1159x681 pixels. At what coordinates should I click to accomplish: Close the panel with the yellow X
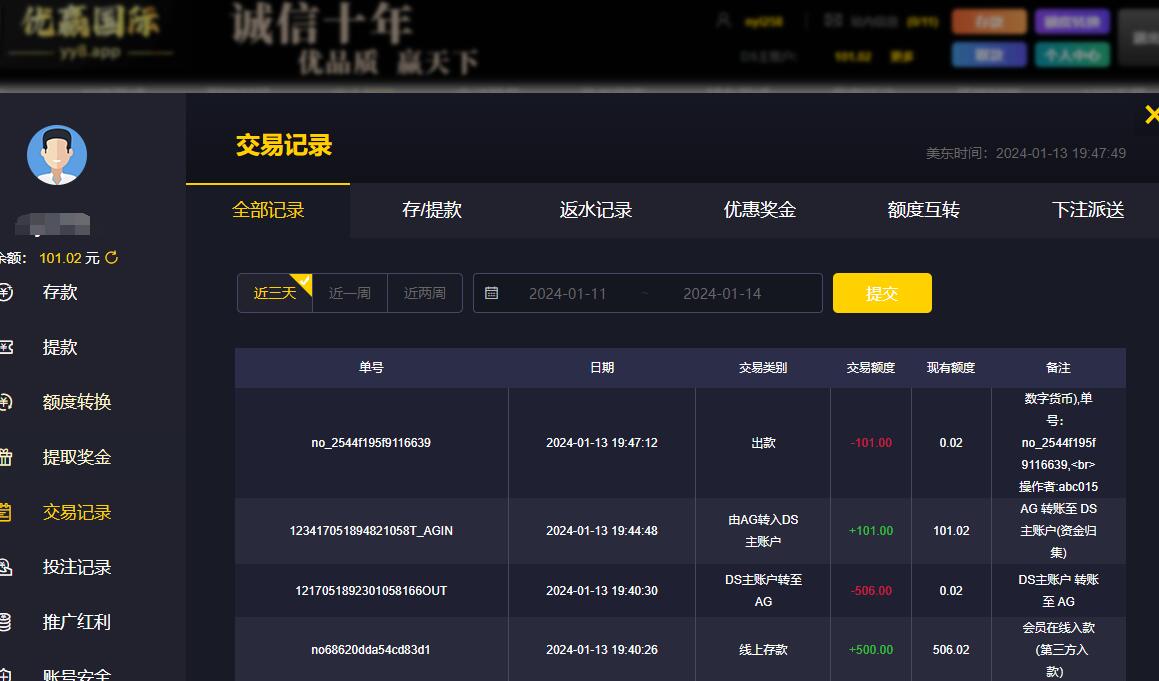tap(1151, 116)
